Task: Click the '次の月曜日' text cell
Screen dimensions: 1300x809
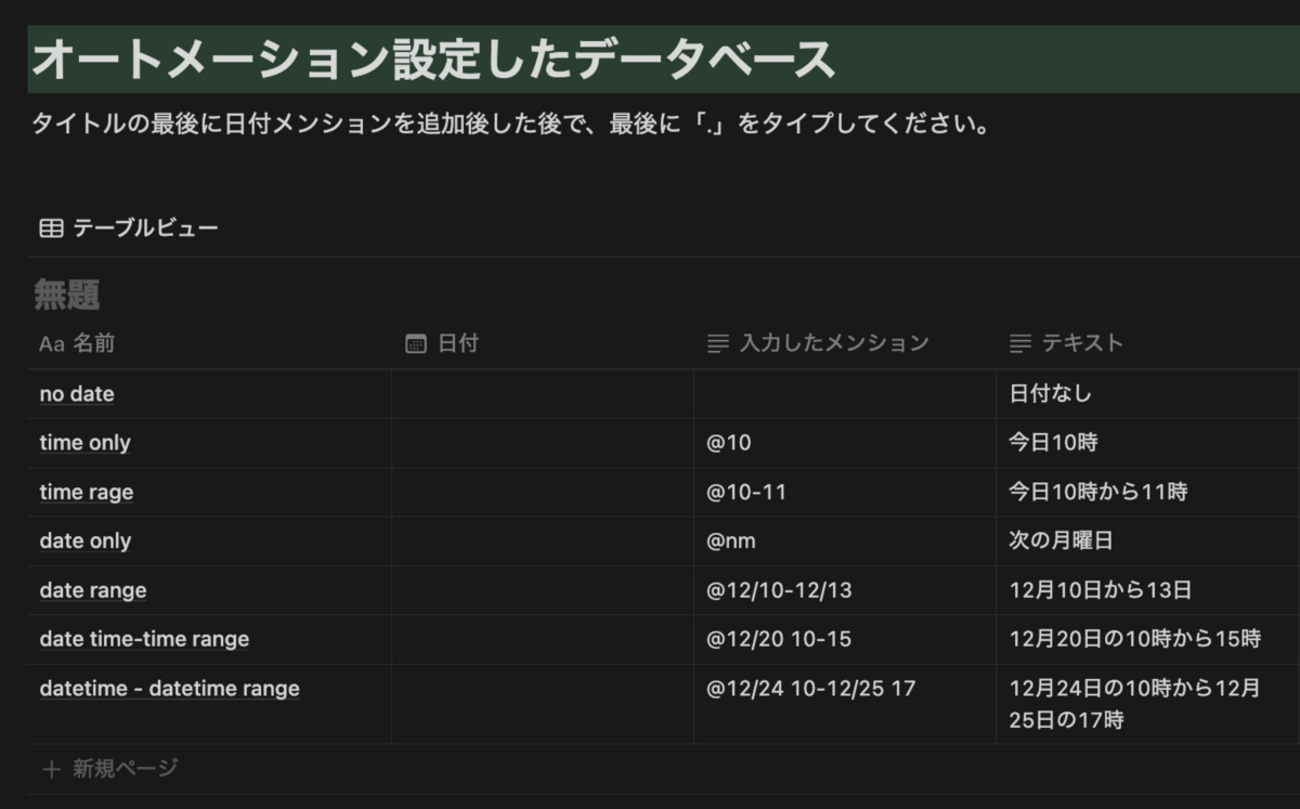Action: coord(1148,541)
